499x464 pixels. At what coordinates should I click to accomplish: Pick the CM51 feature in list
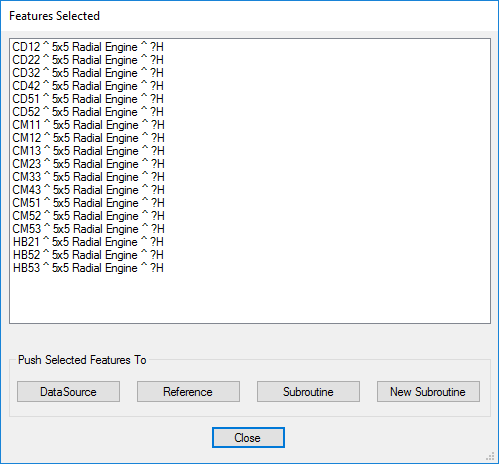[x=88, y=203]
